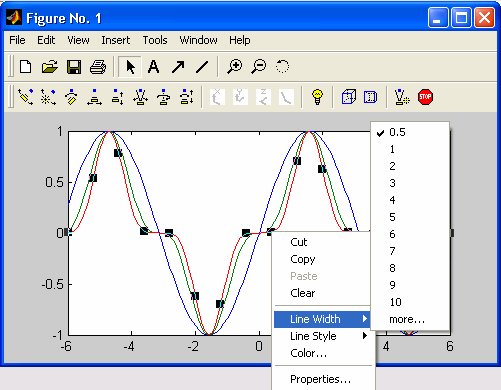The width and height of the screenshot is (501, 390).
Task: Set line width to 4
Action: click(x=410, y=200)
